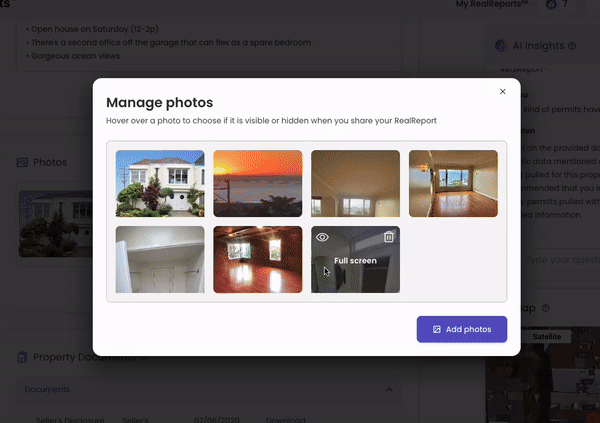Click the Add photos image icon
600x423 pixels.
pyautogui.click(x=437, y=329)
